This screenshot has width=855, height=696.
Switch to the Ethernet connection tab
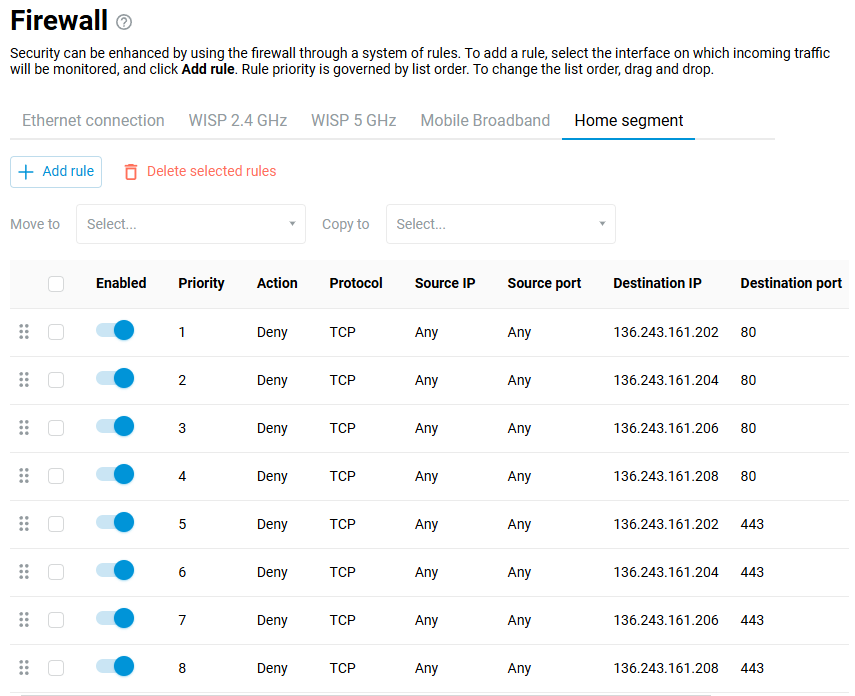click(x=93, y=121)
